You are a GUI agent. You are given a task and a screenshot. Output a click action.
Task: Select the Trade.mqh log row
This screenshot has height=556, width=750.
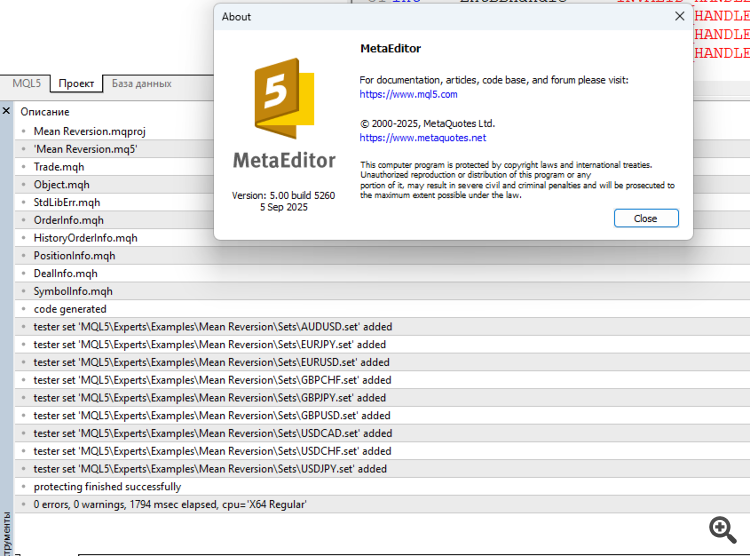(382, 167)
